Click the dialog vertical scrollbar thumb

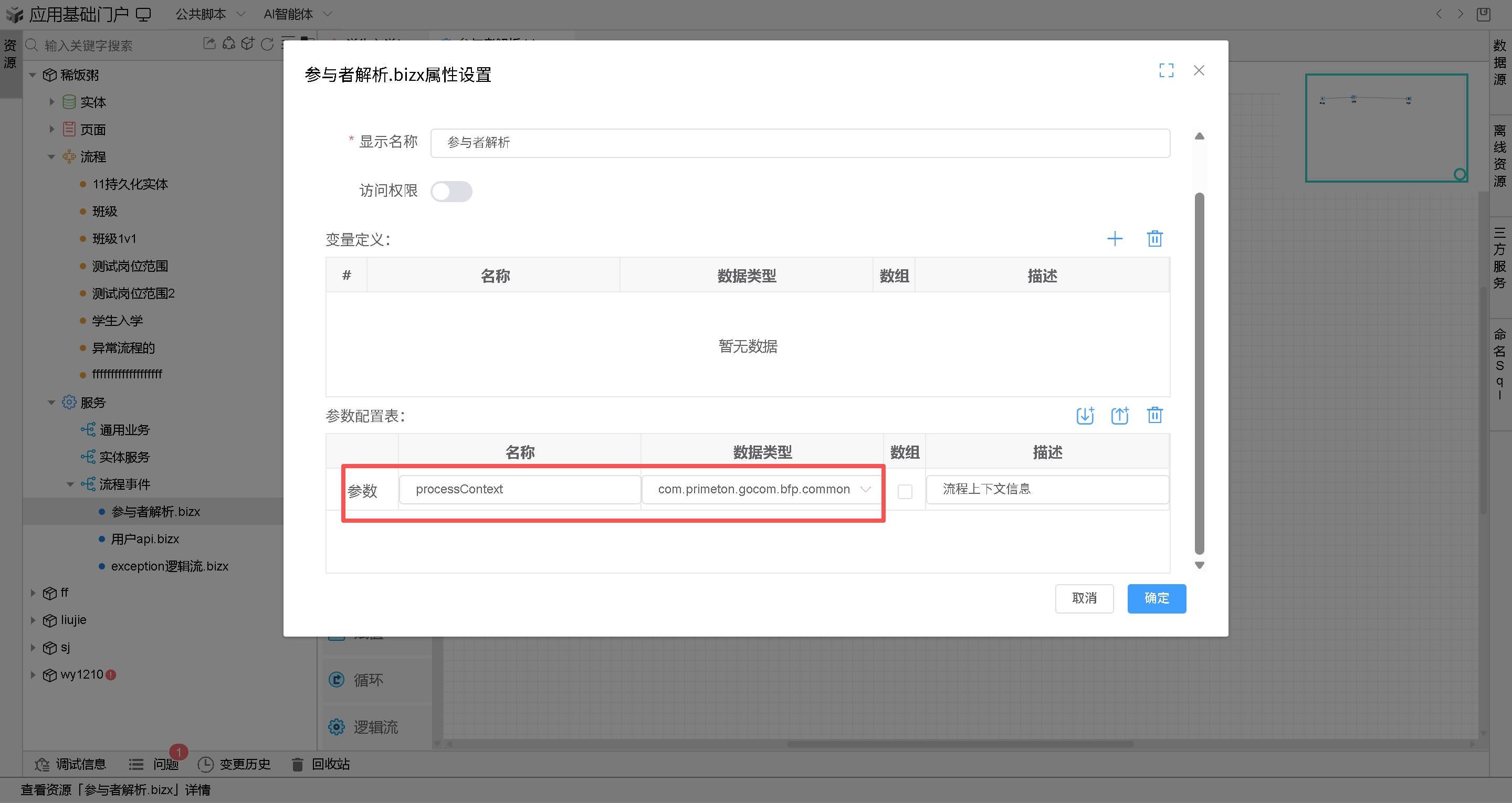coord(1199,373)
